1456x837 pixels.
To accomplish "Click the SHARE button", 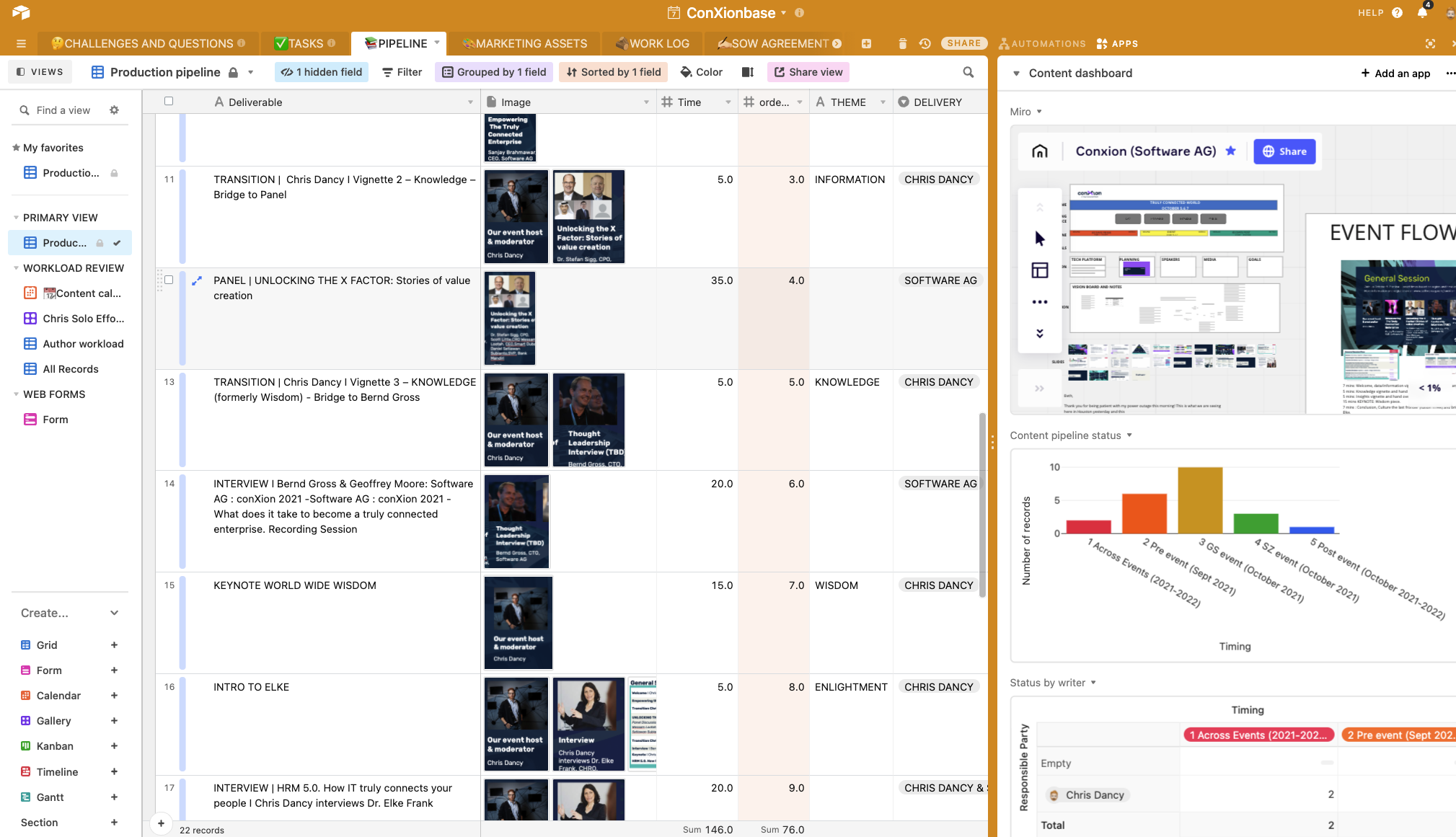I will pos(963,43).
